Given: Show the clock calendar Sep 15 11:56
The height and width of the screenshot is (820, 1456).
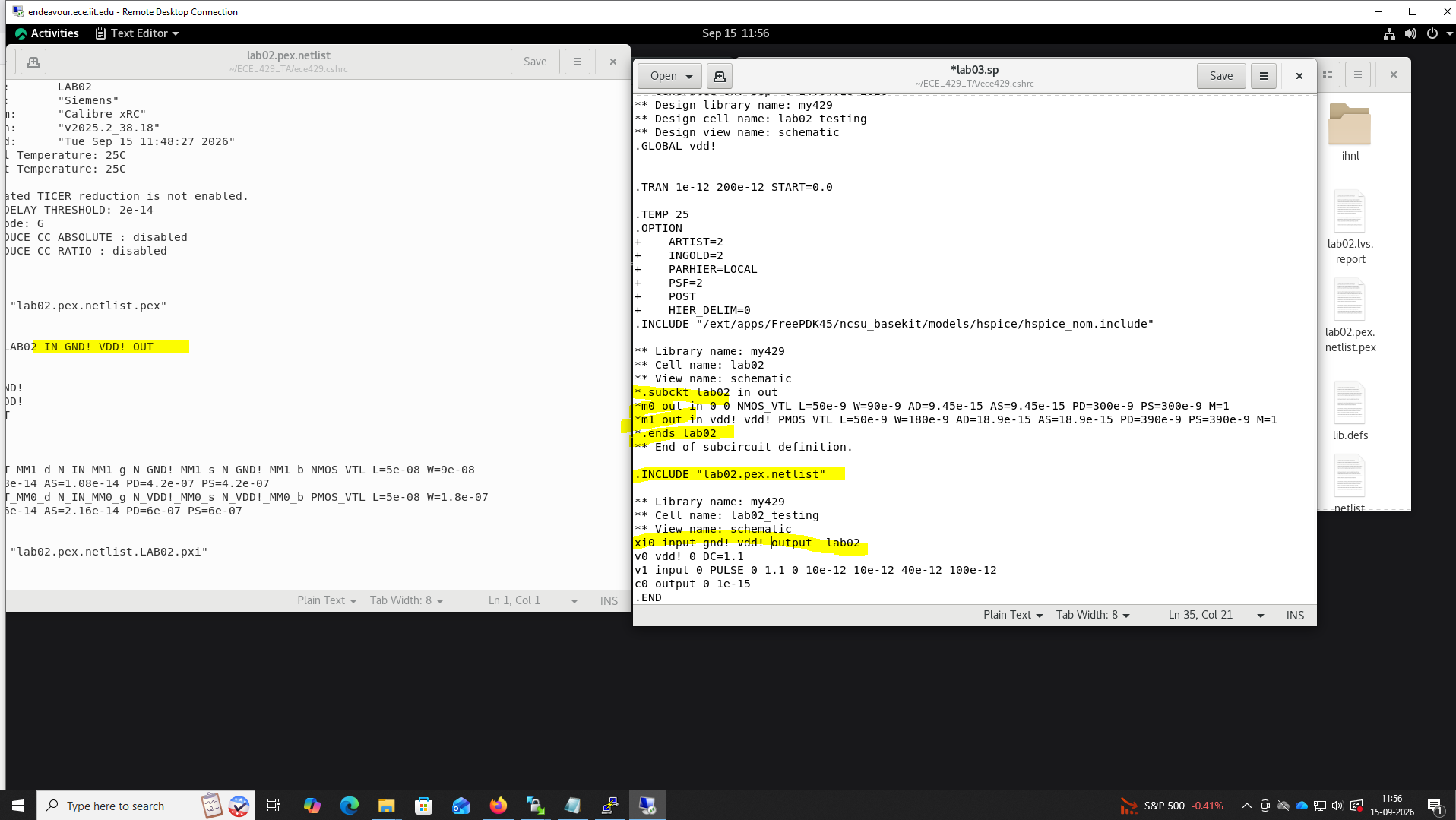Looking at the screenshot, I should coord(735,33).
